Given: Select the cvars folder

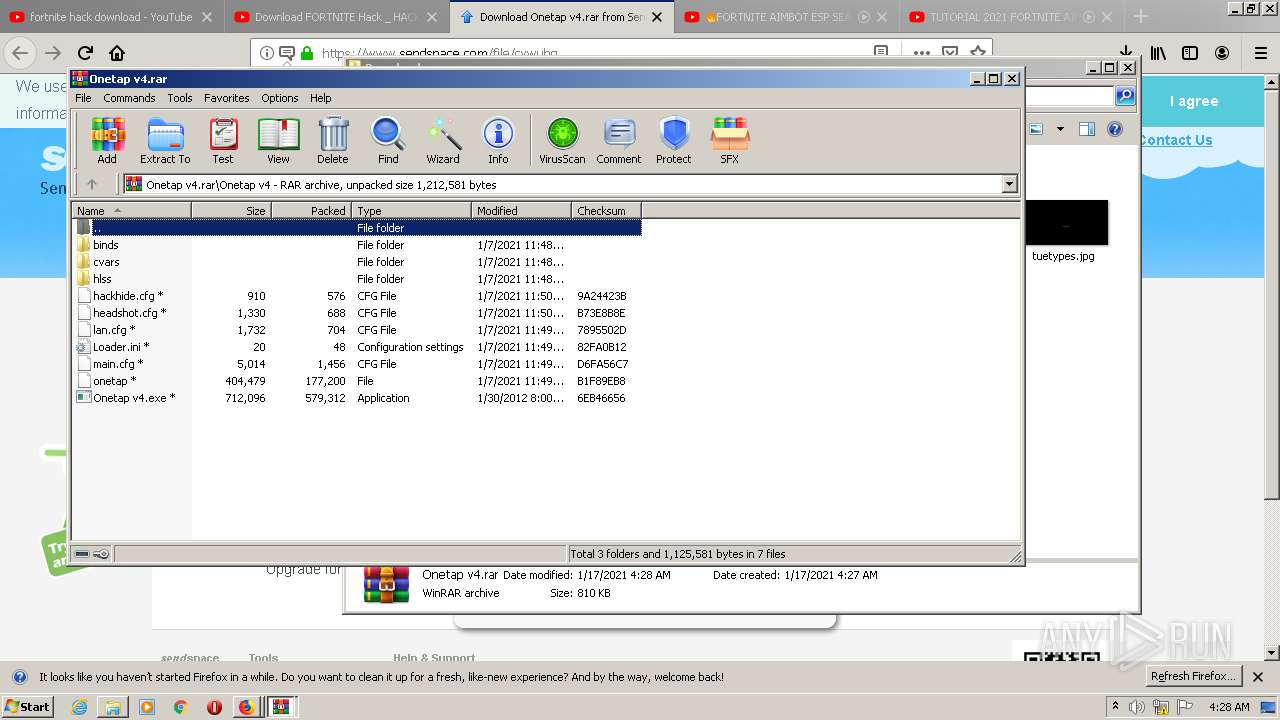Looking at the screenshot, I should click(x=106, y=262).
